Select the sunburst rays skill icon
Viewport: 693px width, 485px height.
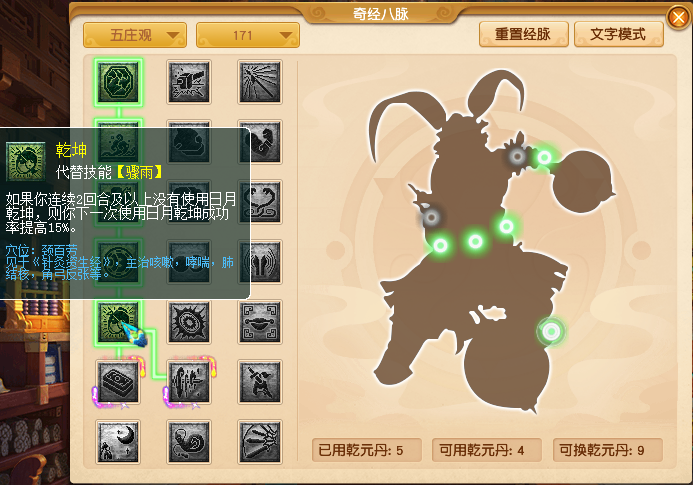pyautogui.click(x=260, y=82)
